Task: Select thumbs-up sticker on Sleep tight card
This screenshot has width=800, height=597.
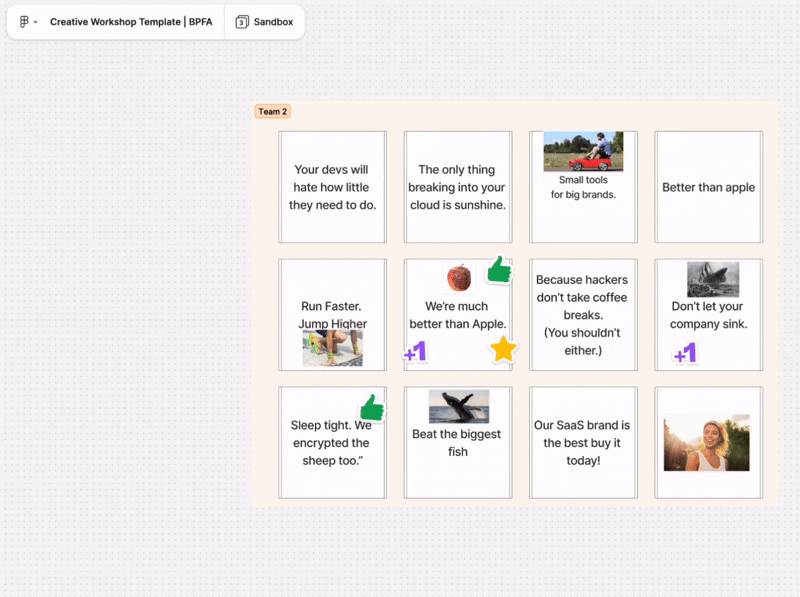Action: click(x=372, y=407)
